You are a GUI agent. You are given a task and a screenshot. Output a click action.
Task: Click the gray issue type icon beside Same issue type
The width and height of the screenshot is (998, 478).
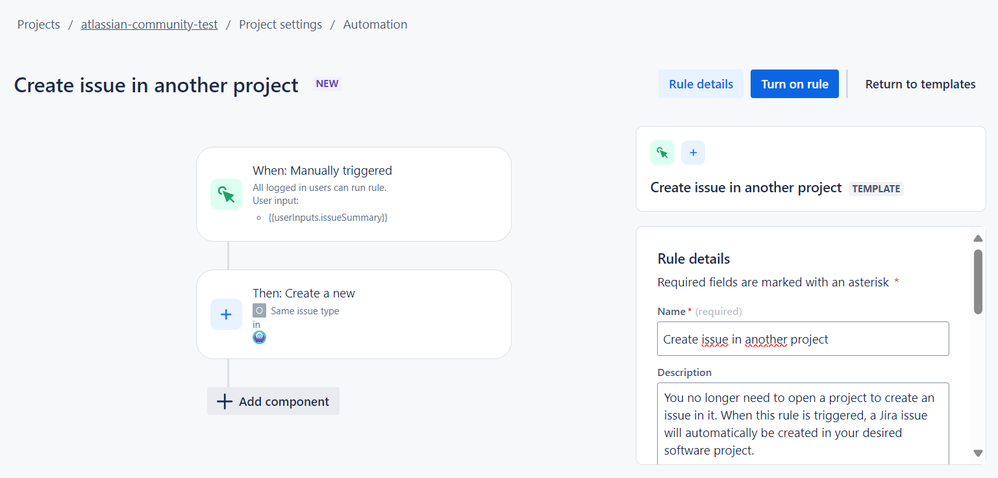click(x=259, y=311)
